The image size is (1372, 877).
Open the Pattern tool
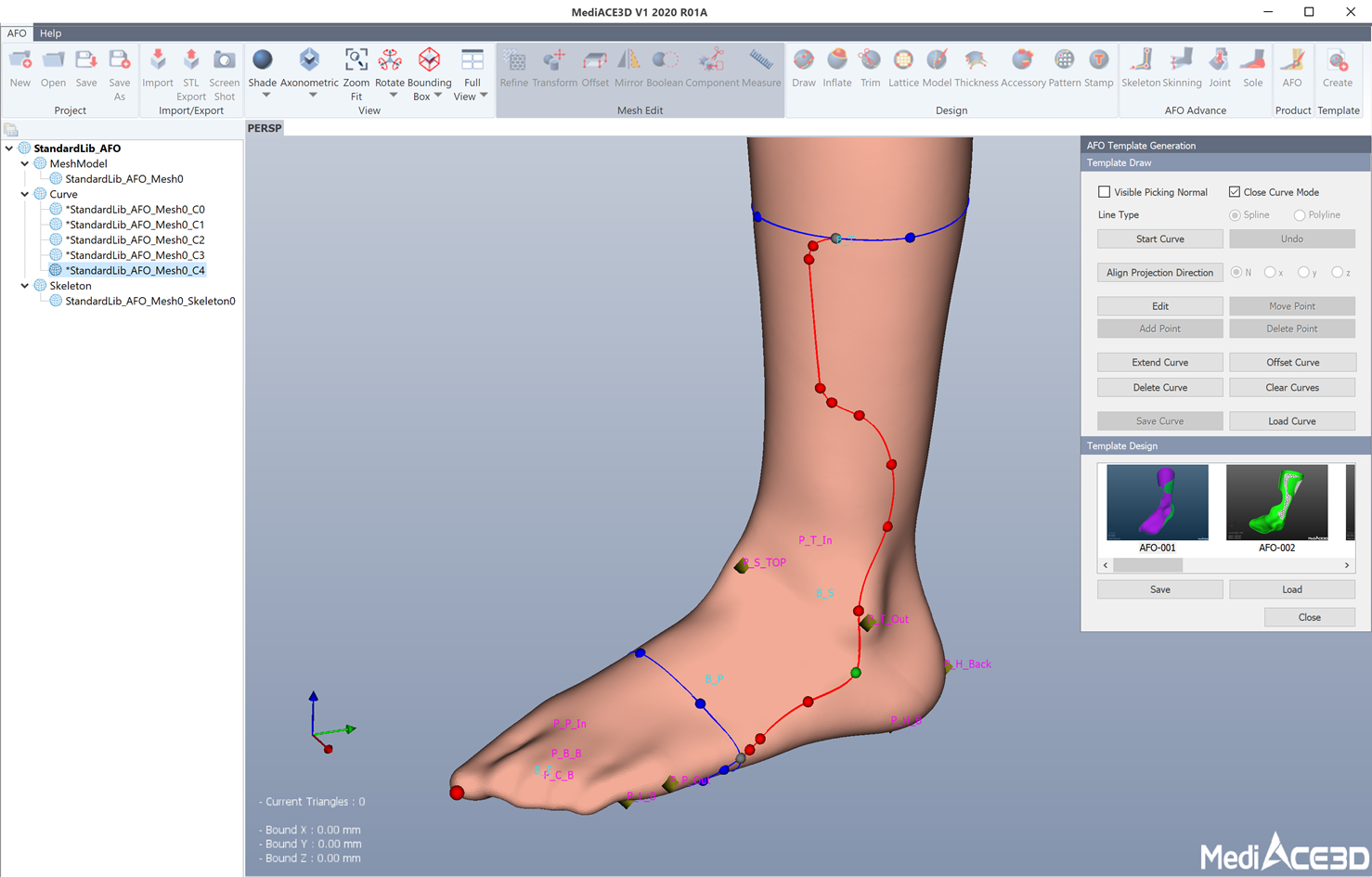(x=1065, y=60)
